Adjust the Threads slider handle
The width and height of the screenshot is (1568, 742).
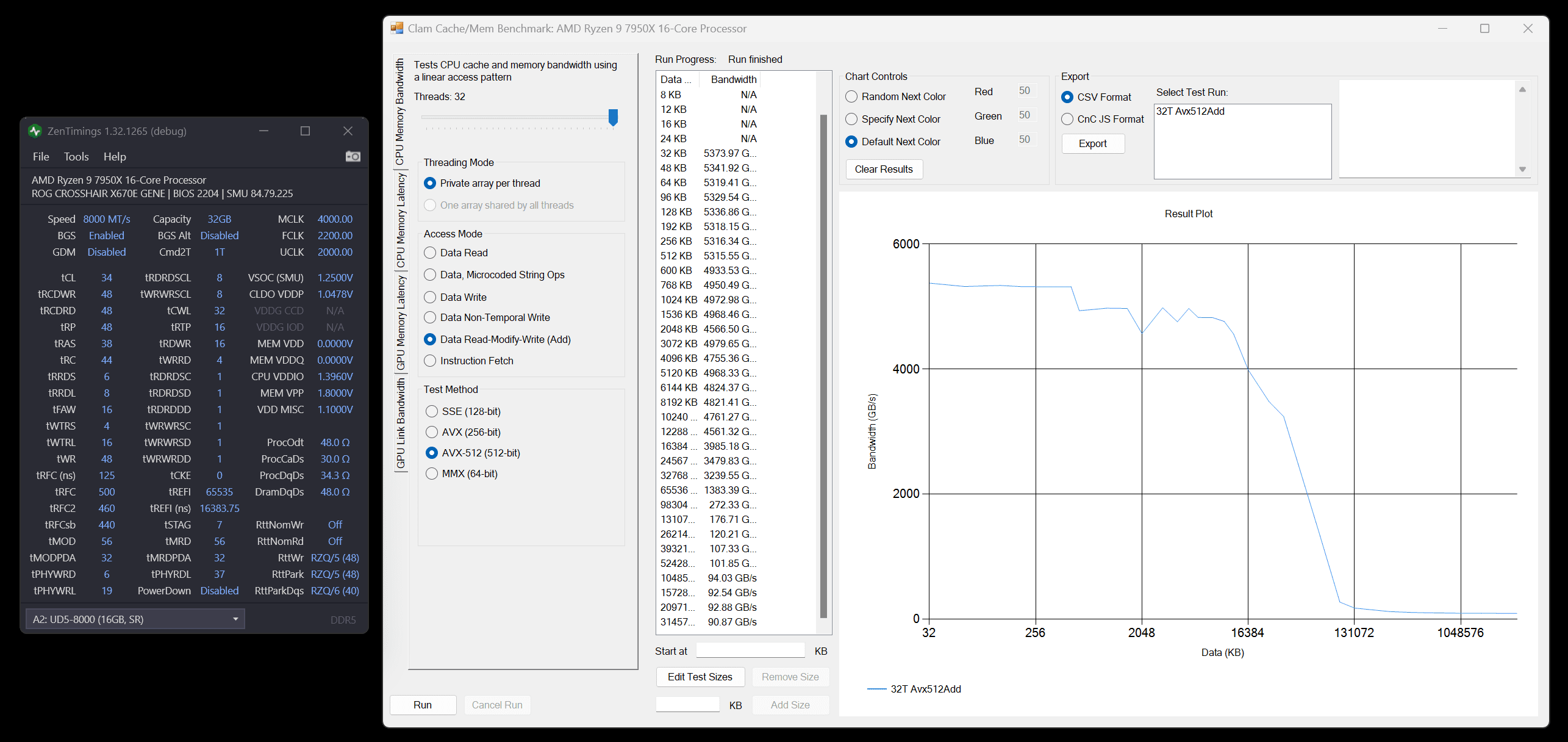tap(613, 117)
